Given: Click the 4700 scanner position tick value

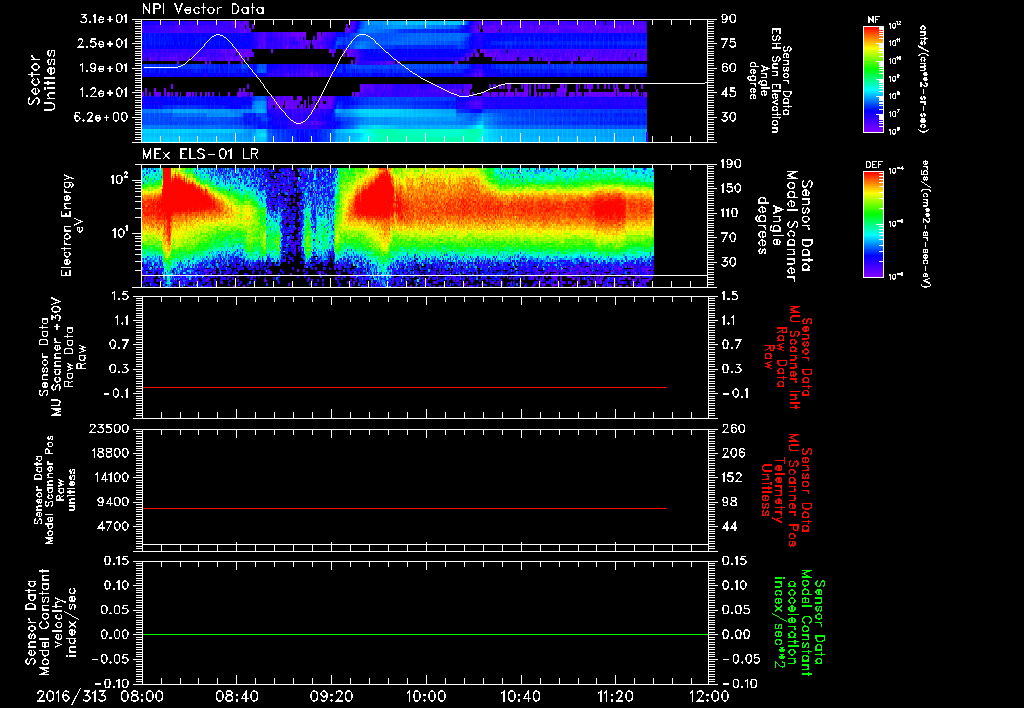Looking at the screenshot, I should tap(114, 526).
